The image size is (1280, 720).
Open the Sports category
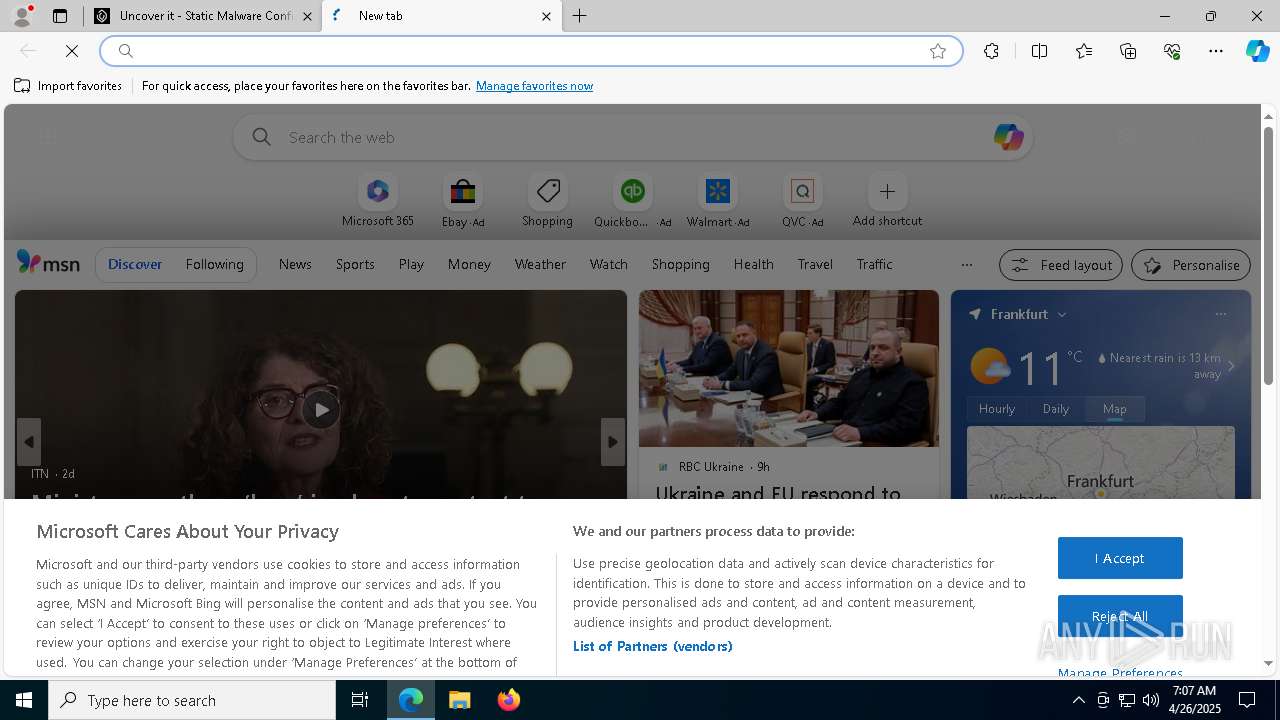click(355, 264)
